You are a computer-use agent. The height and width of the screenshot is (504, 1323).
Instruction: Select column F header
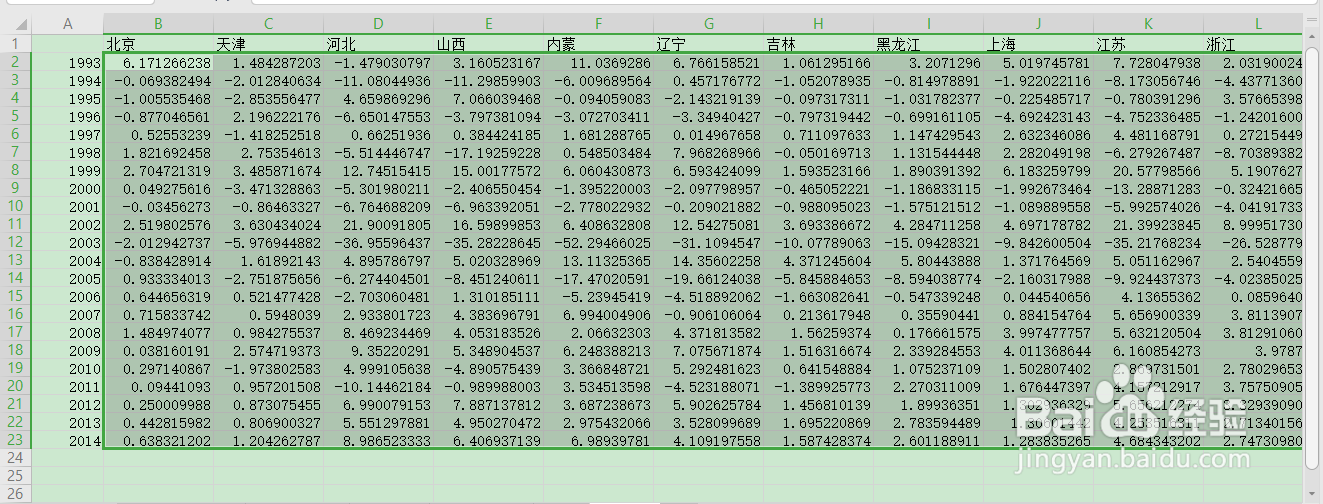pyautogui.click(x=598, y=24)
